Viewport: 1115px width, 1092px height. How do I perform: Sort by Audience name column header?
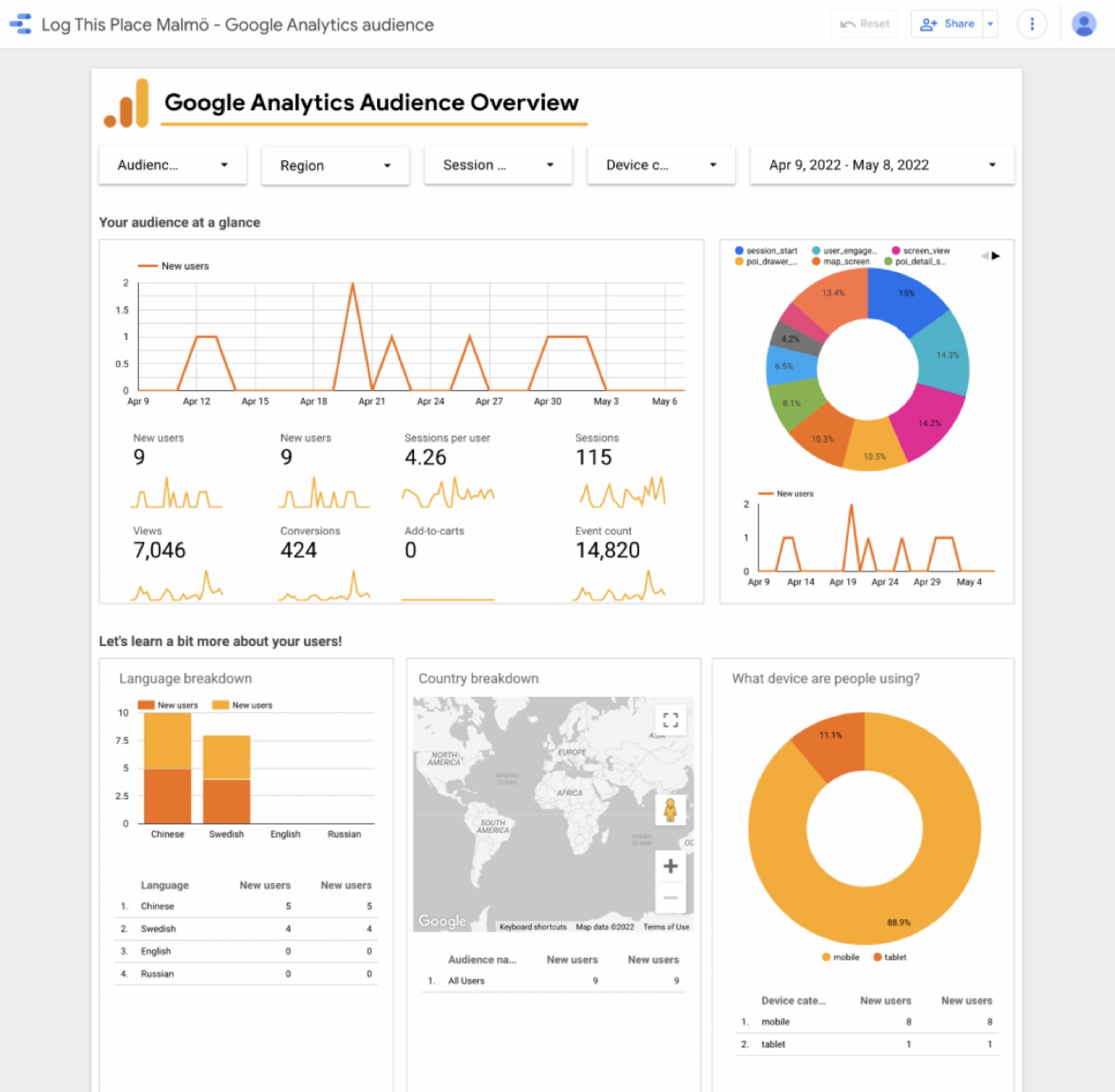point(482,960)
